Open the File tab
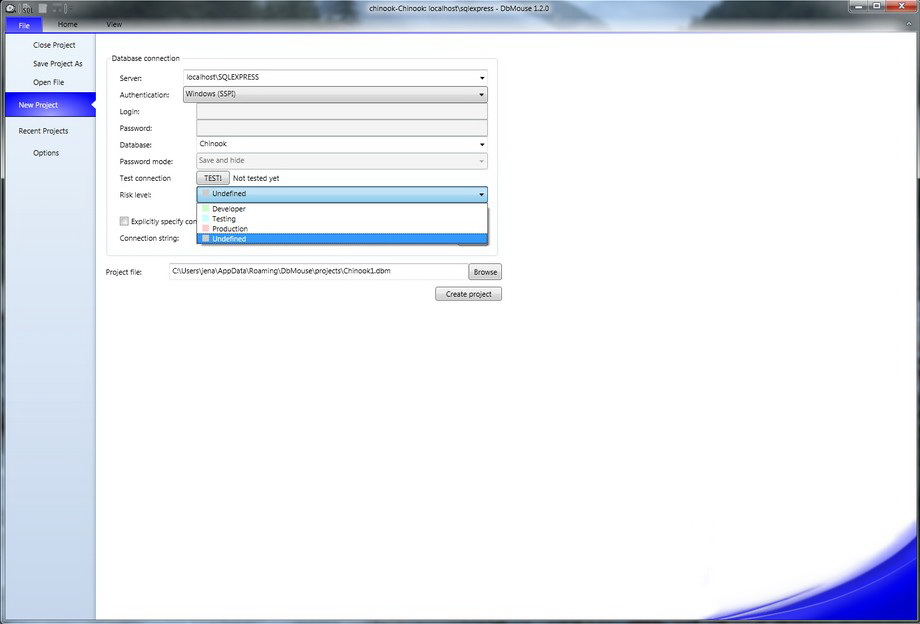The image size is (920, 624). pyautogui.click(x=24, y=25)
